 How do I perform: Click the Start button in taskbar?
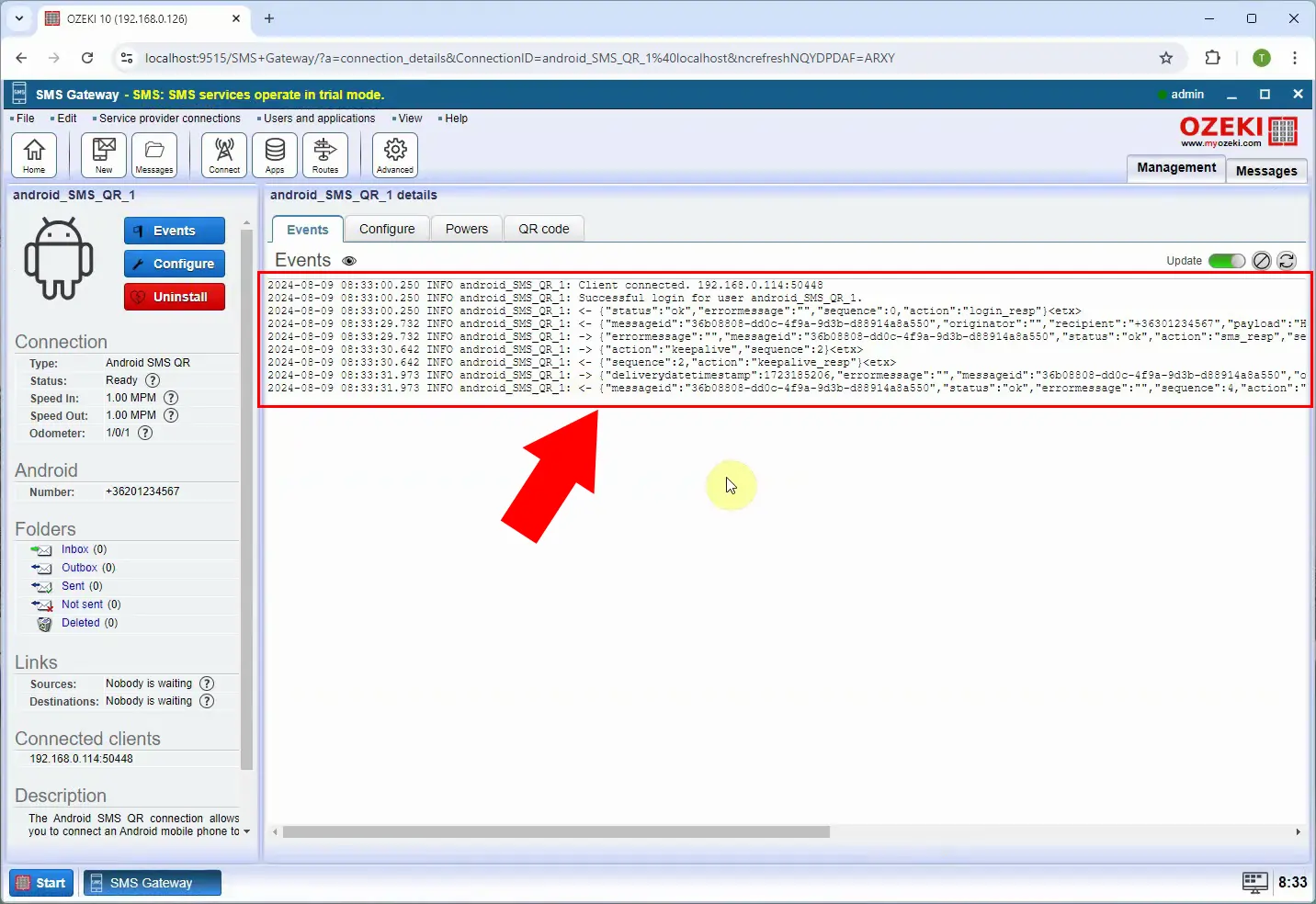[41, 883]
